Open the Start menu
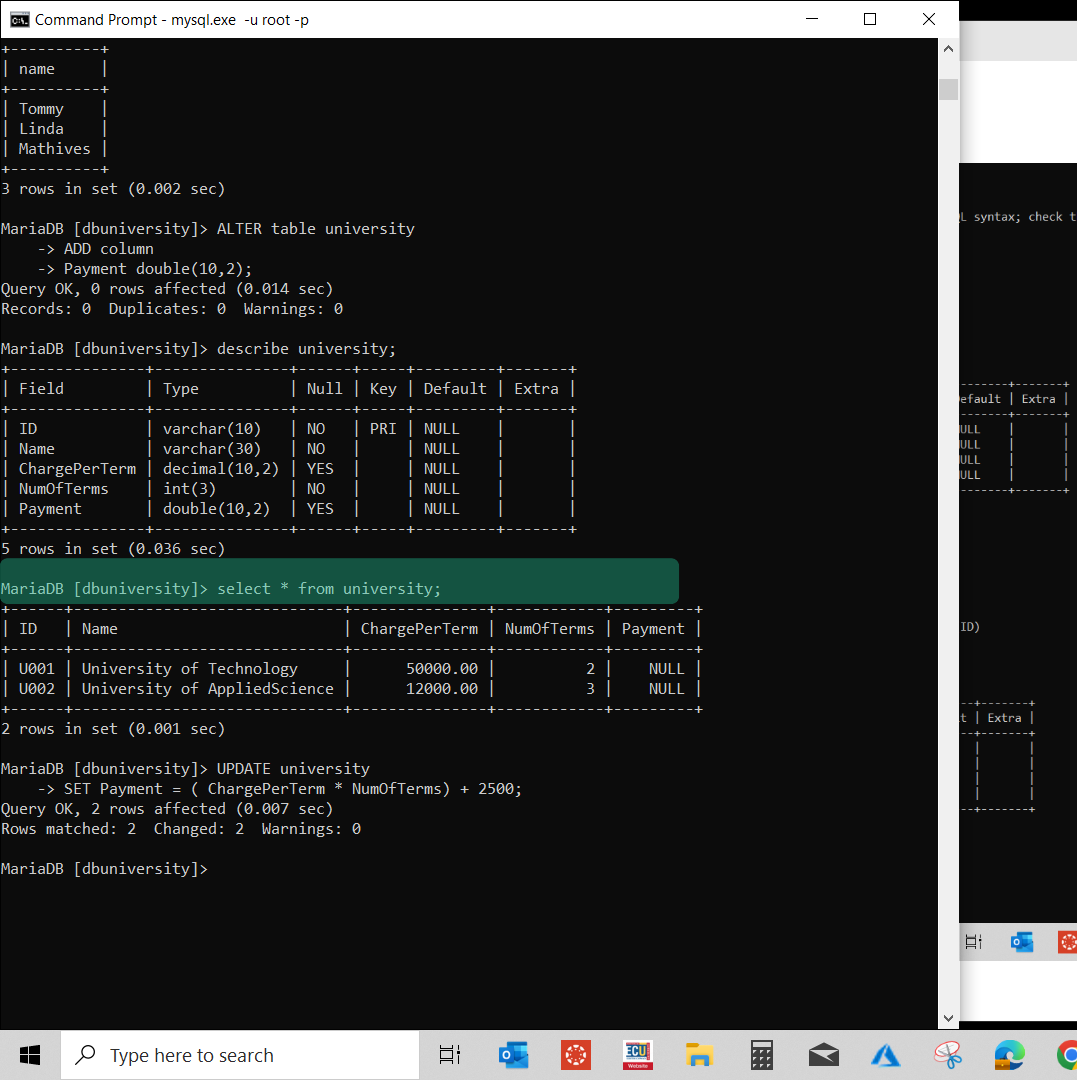The width and height of the screenshot is (1077, 1080). tap(29, 1054)
